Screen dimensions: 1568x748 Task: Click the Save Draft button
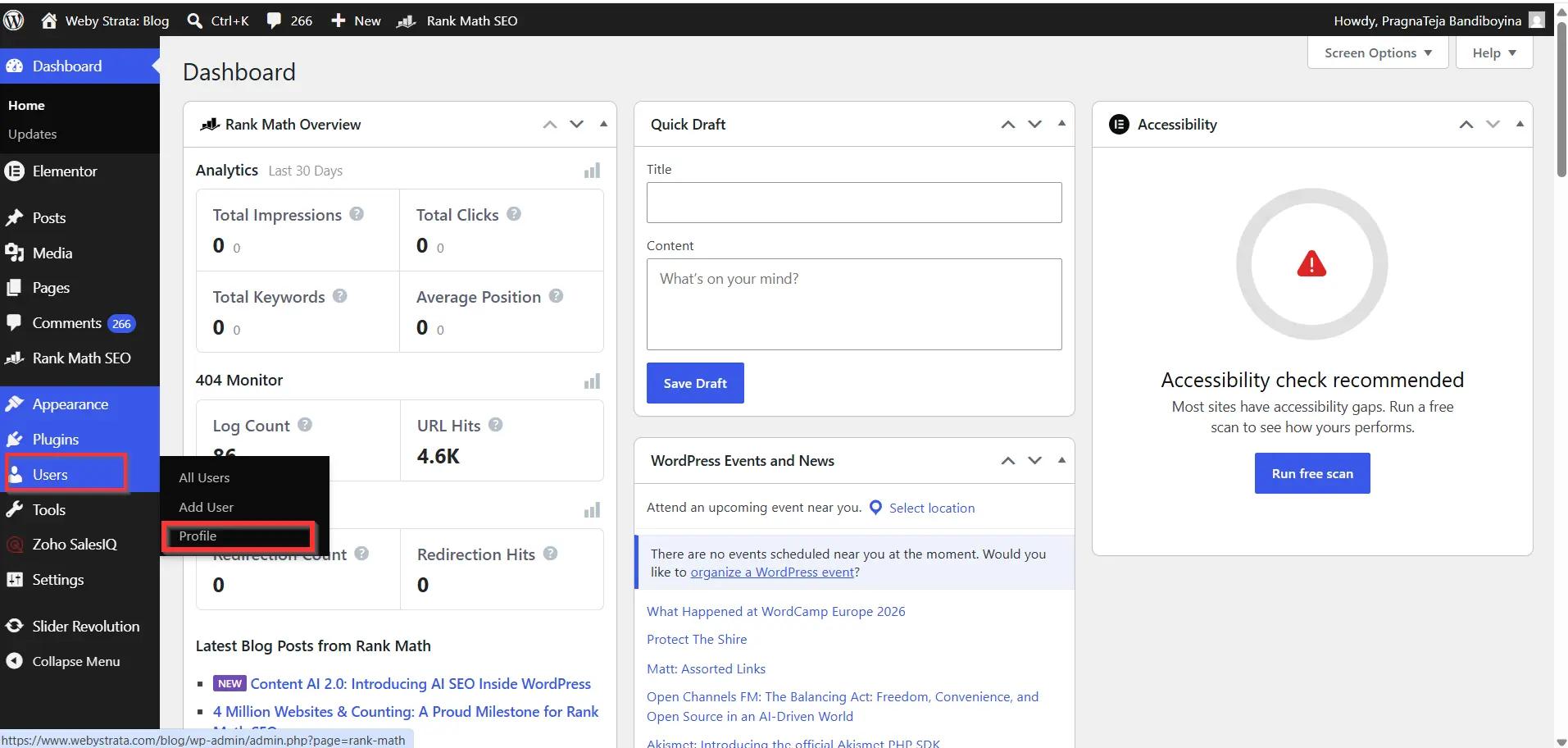(695, 383)
